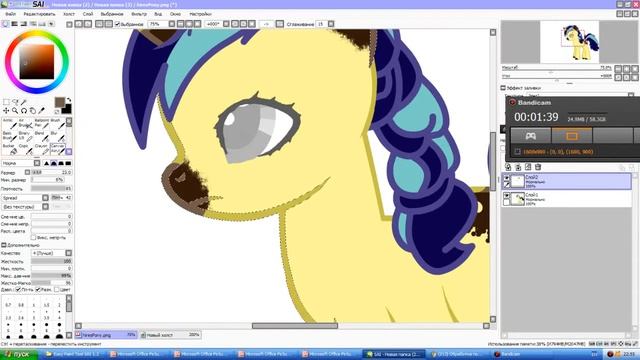Adjust the Жесткость hardness slider

[51, 261]
